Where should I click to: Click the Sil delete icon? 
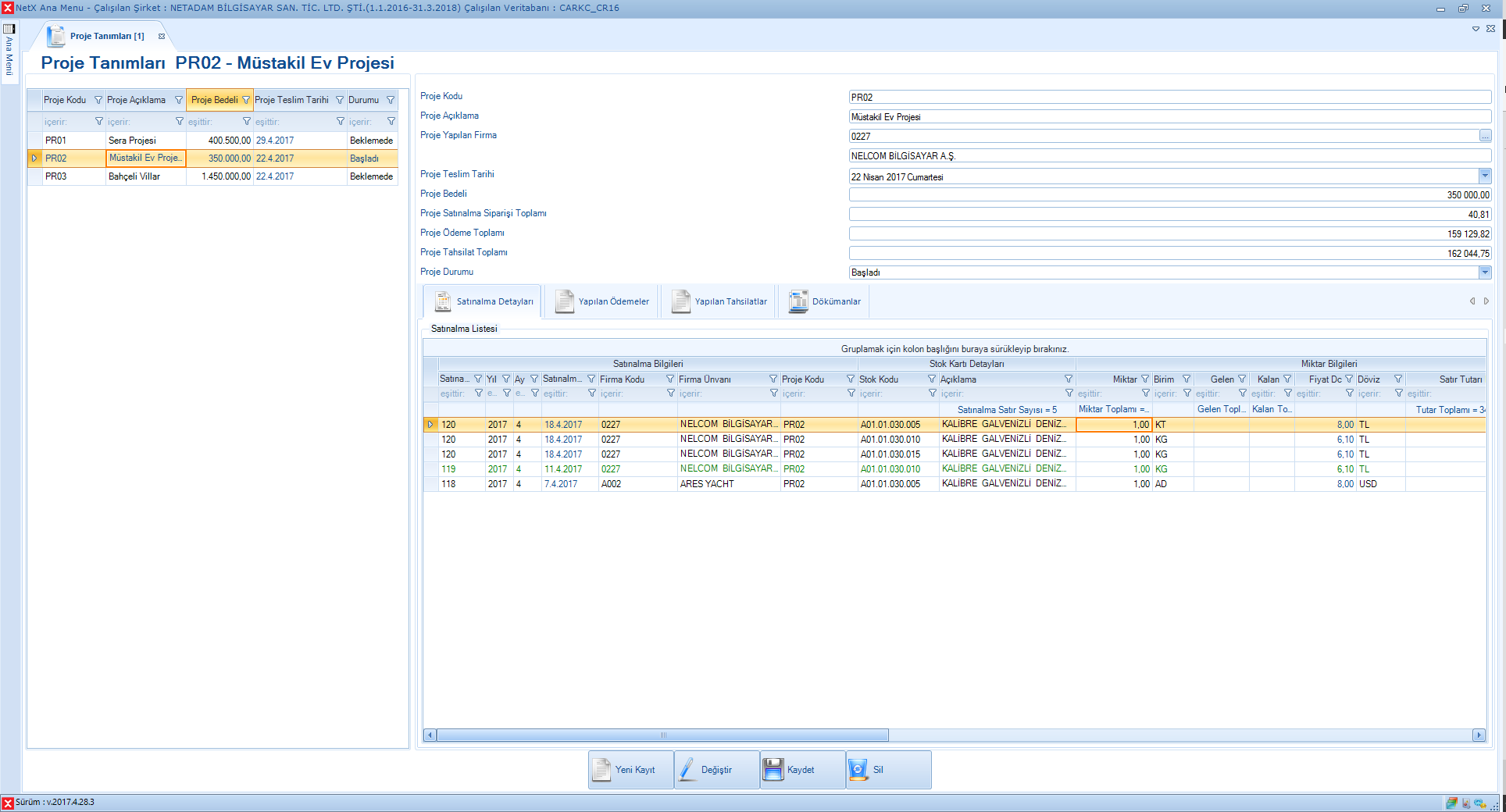pos(858,770)
